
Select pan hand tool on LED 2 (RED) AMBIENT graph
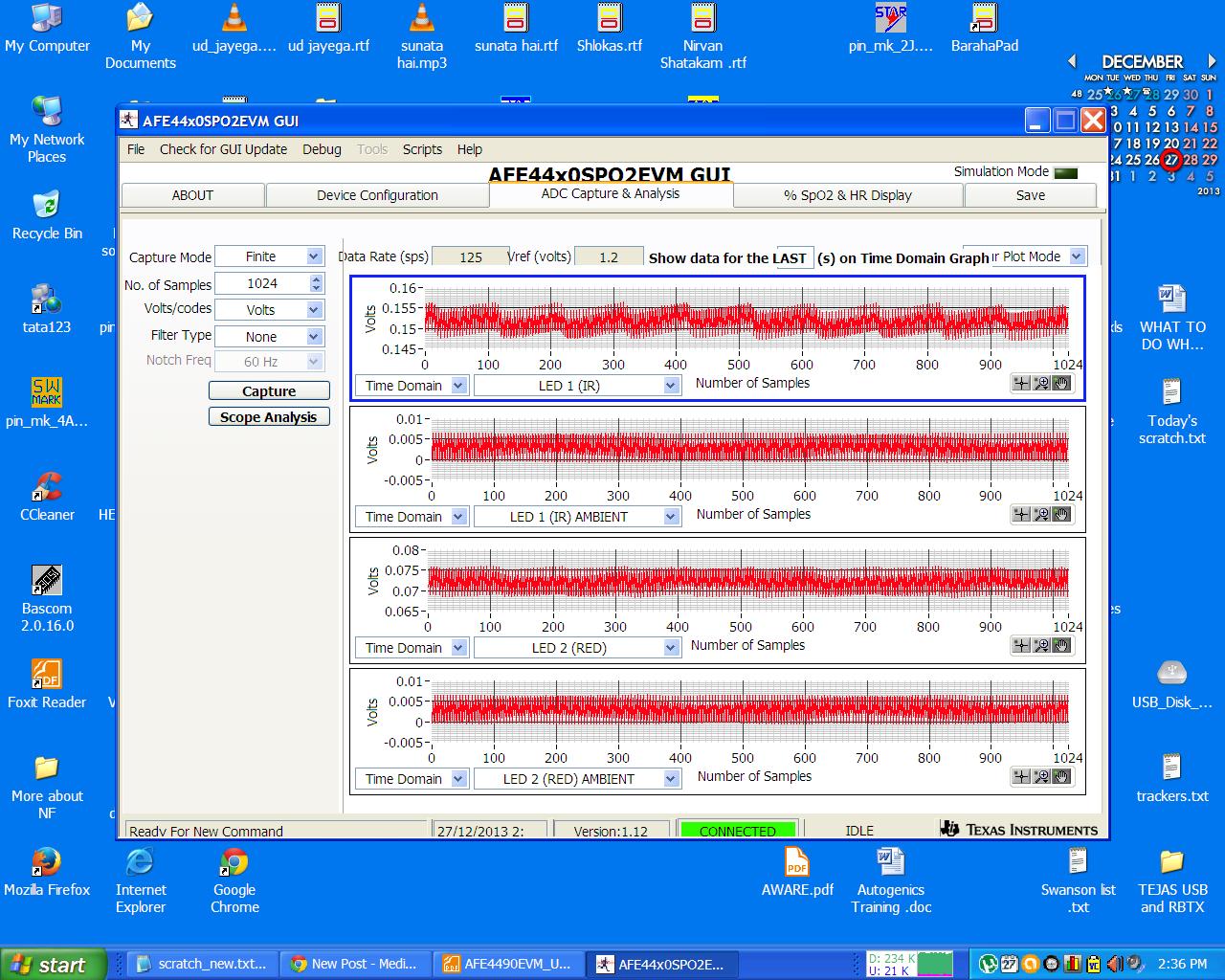click(x=1061, y=776)
